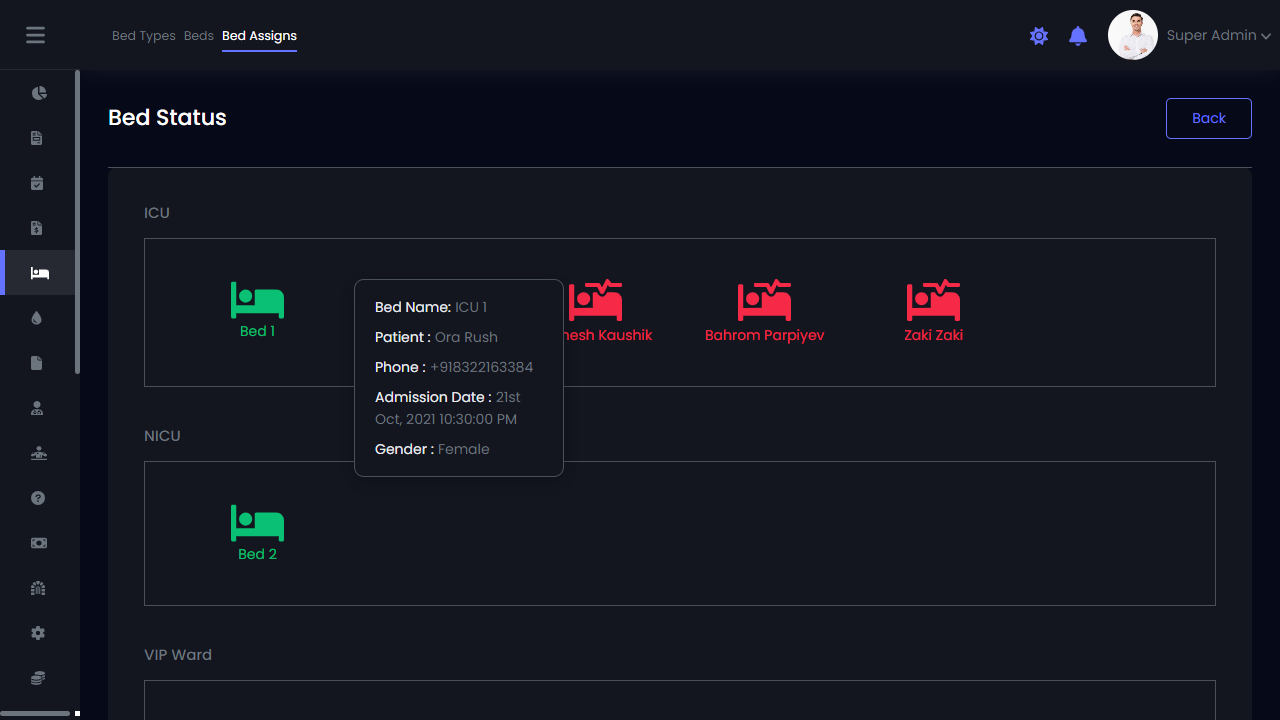The height and width of the screenshot is (720, 1280).
Task: Open the settings gear sidebar icon
Action: (x=38, y=633)
